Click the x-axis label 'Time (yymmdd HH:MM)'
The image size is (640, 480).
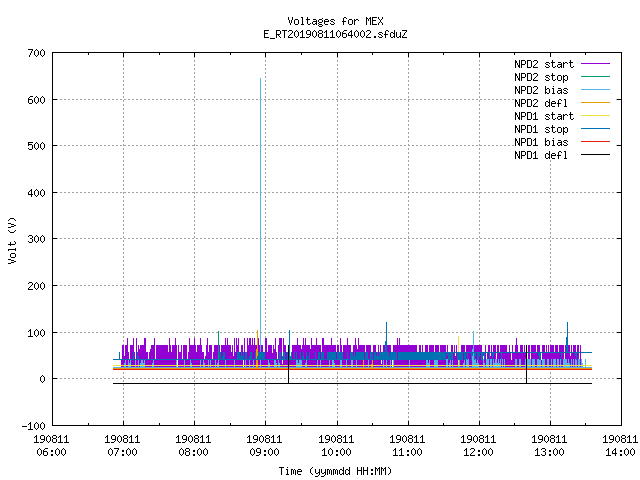tap(335, 471)
